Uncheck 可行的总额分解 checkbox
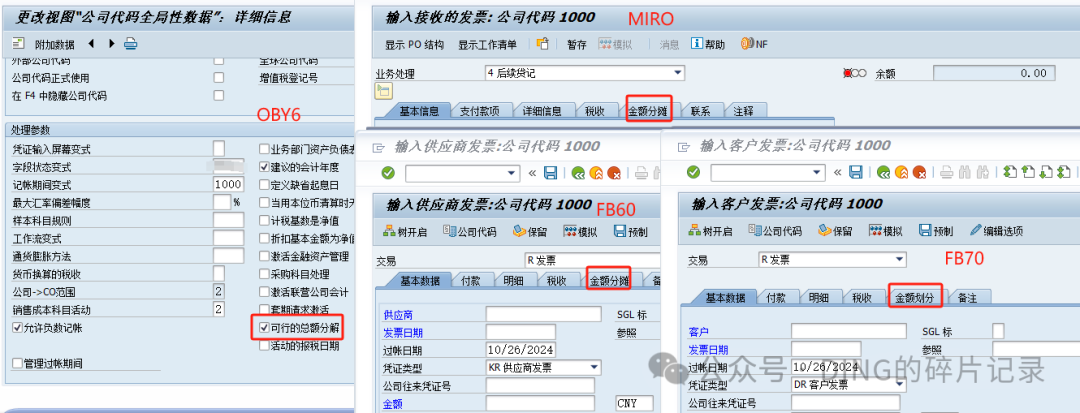 [264, 328]
